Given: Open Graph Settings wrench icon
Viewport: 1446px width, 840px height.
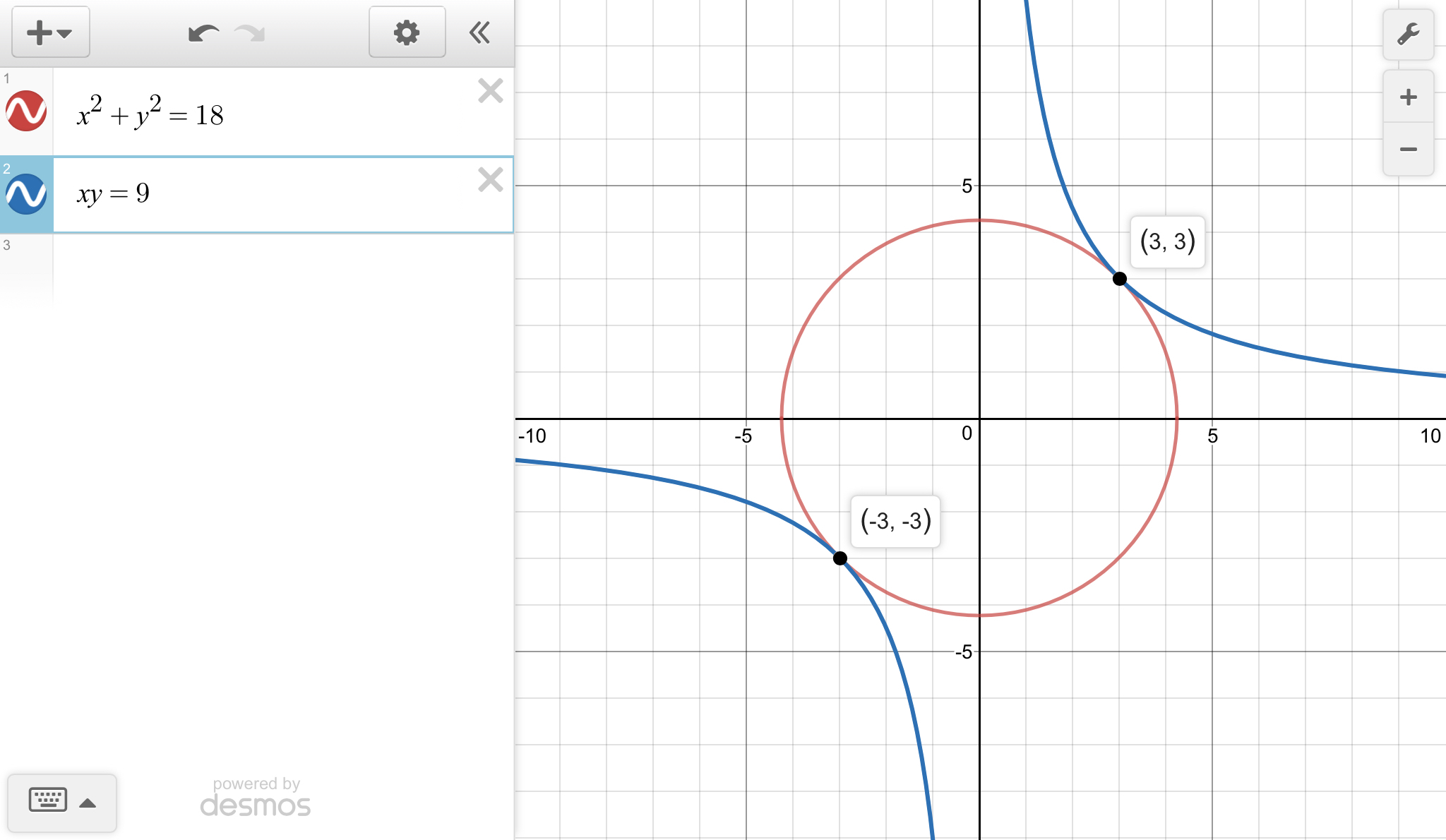Looking at the screenshot, I should (1408, 34).
